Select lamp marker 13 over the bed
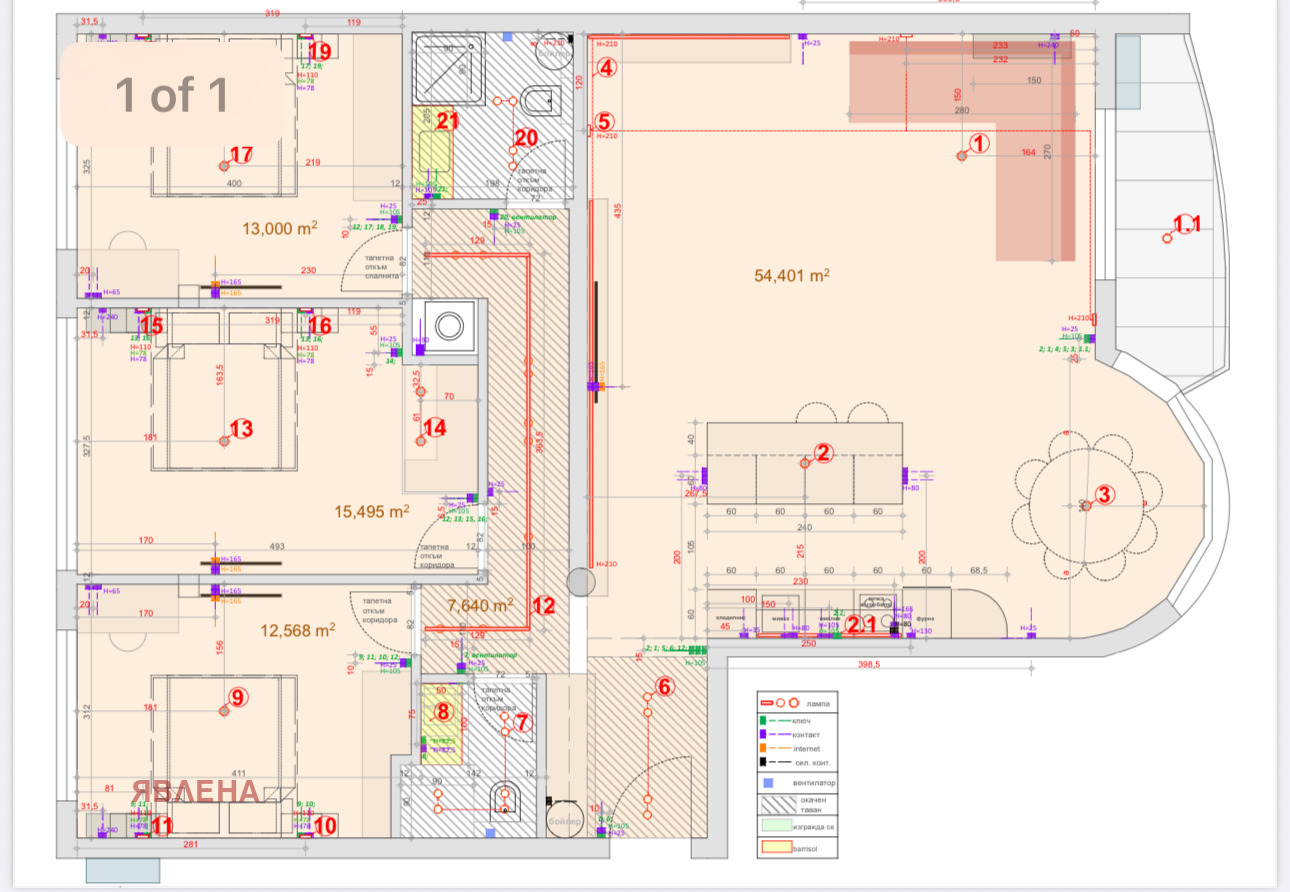This screenshot has height=892, width=1290. coord(240,430)
